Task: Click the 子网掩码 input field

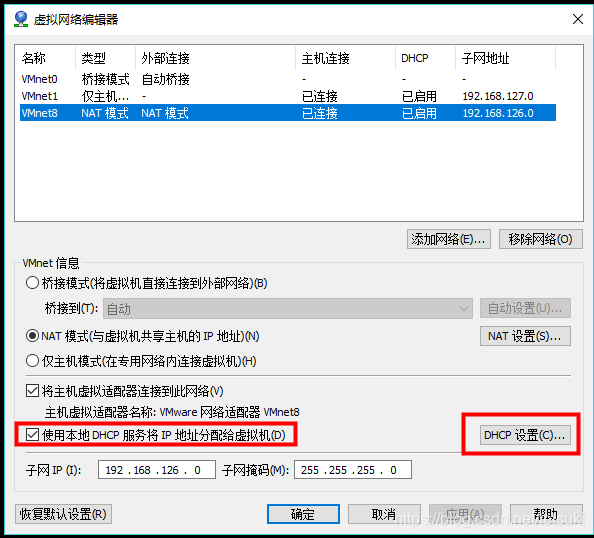Action: [353, 470]
